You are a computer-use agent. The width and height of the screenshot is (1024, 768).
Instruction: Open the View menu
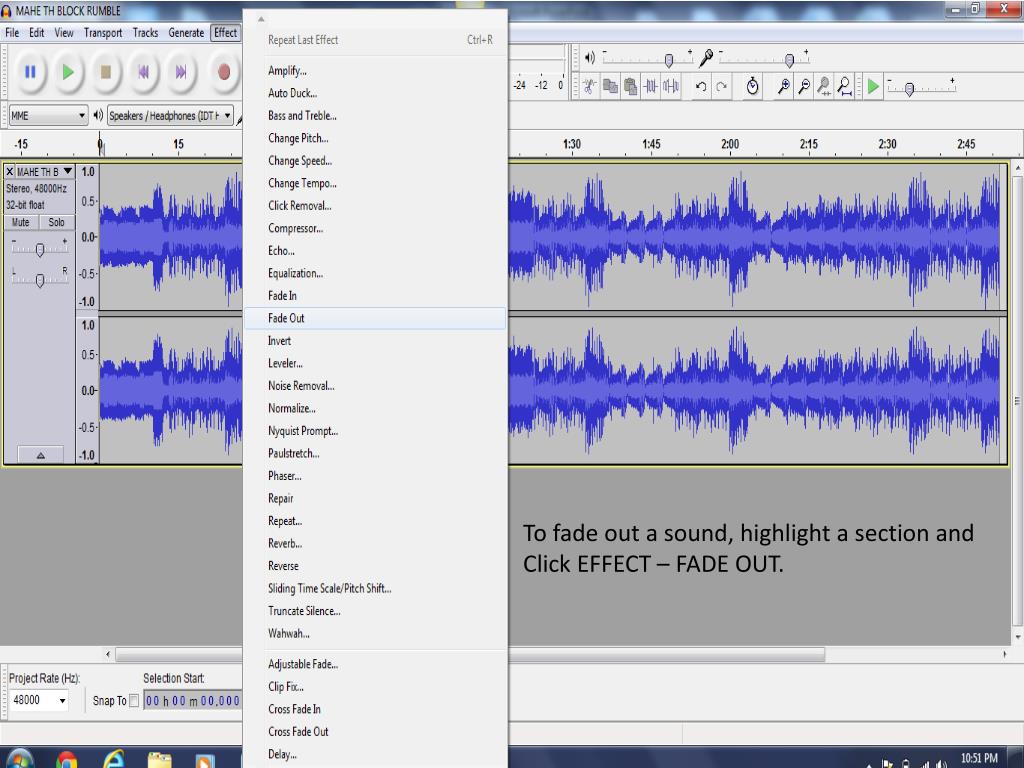(x=64, y=33)
